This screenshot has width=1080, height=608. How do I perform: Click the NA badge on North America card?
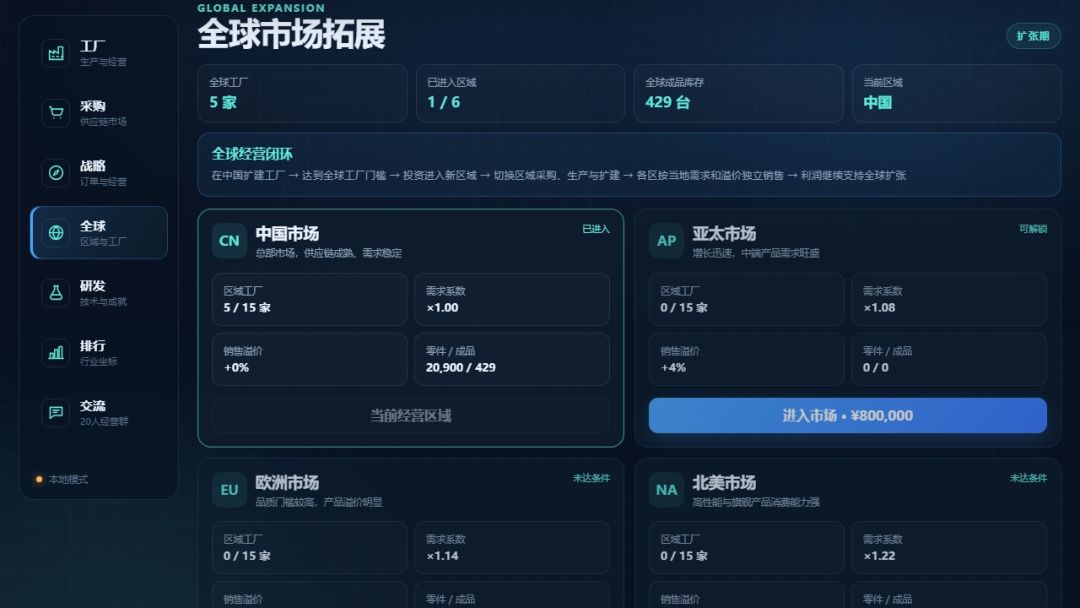(666, 490)
